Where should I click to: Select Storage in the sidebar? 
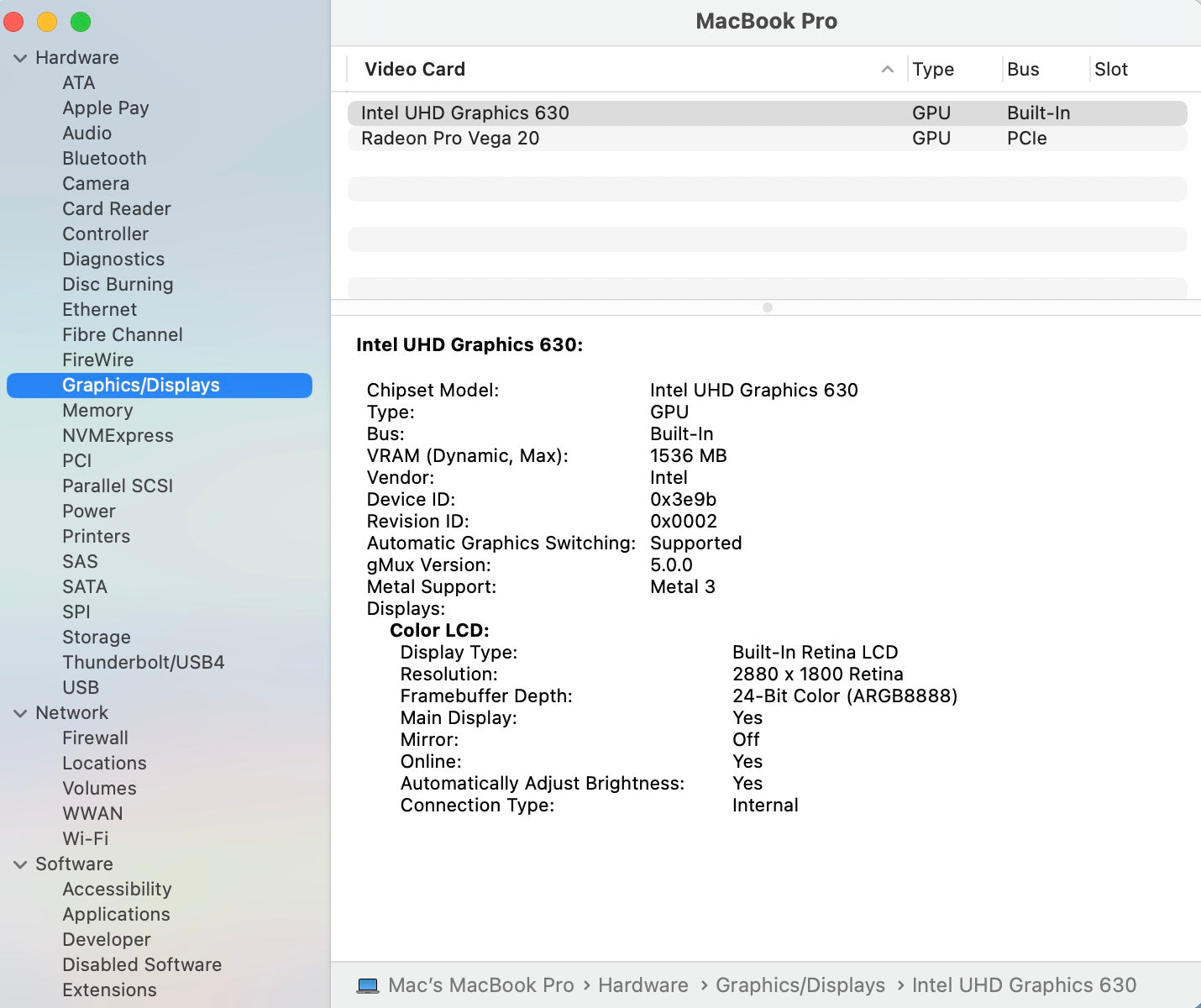pos(96,637)
